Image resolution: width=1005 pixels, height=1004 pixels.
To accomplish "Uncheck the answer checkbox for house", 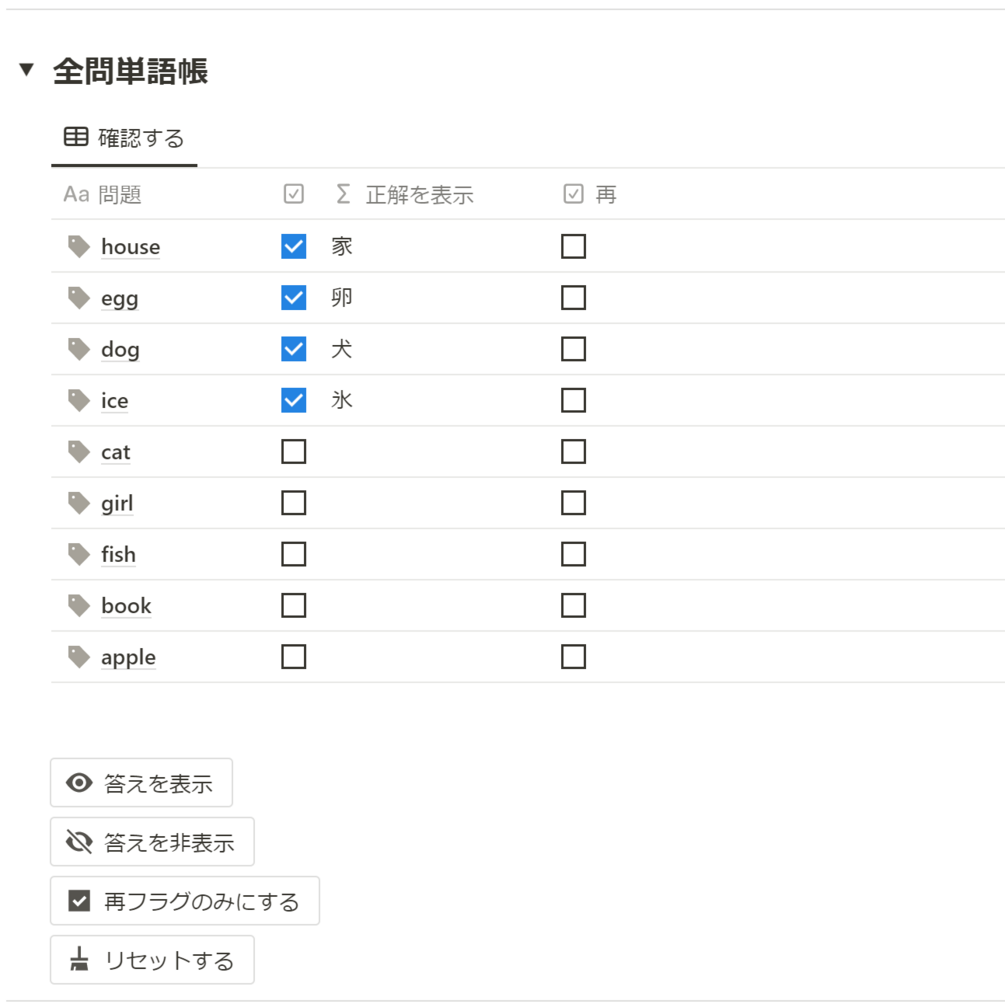I will coord(294,246).
